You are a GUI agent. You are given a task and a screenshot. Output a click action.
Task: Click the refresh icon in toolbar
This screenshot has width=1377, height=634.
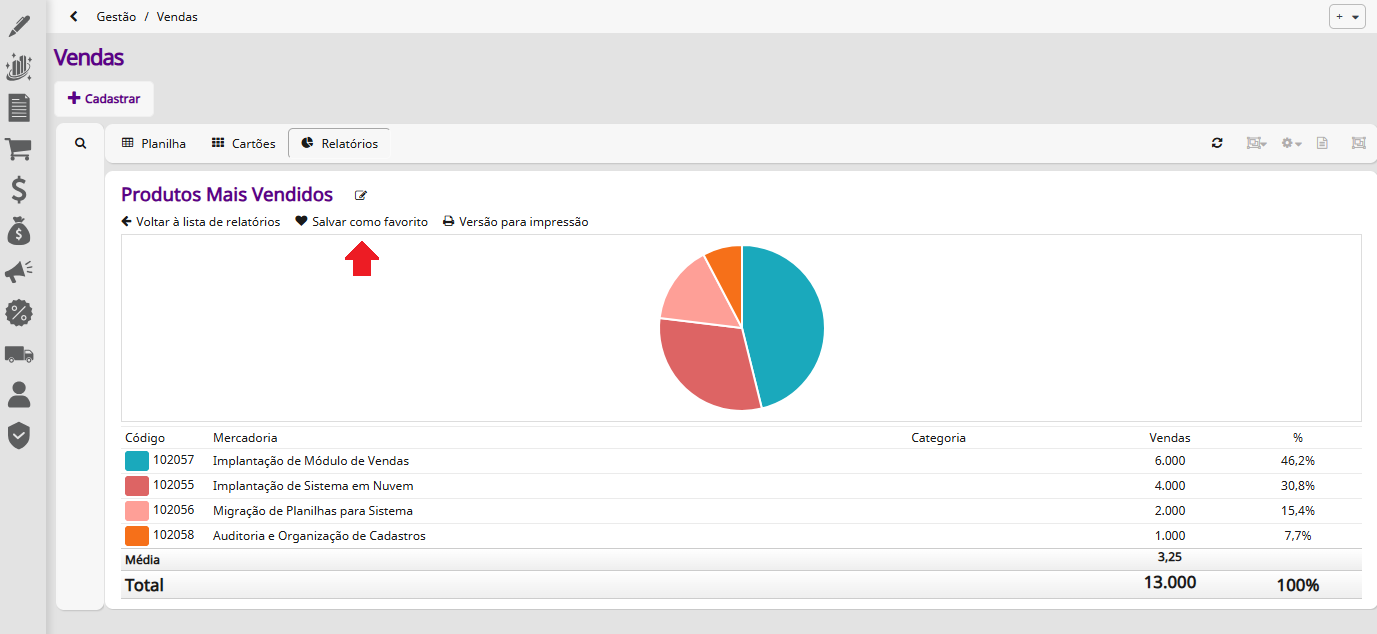[1217, 143]
